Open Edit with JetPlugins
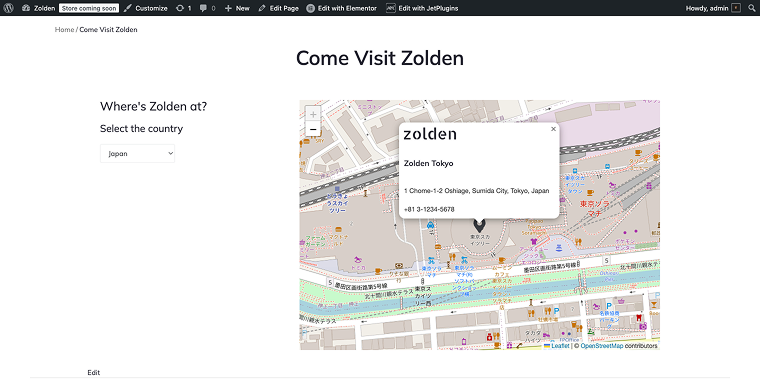Image resolution: width=760 pixels, height=380 pixels. pos(422,8)
